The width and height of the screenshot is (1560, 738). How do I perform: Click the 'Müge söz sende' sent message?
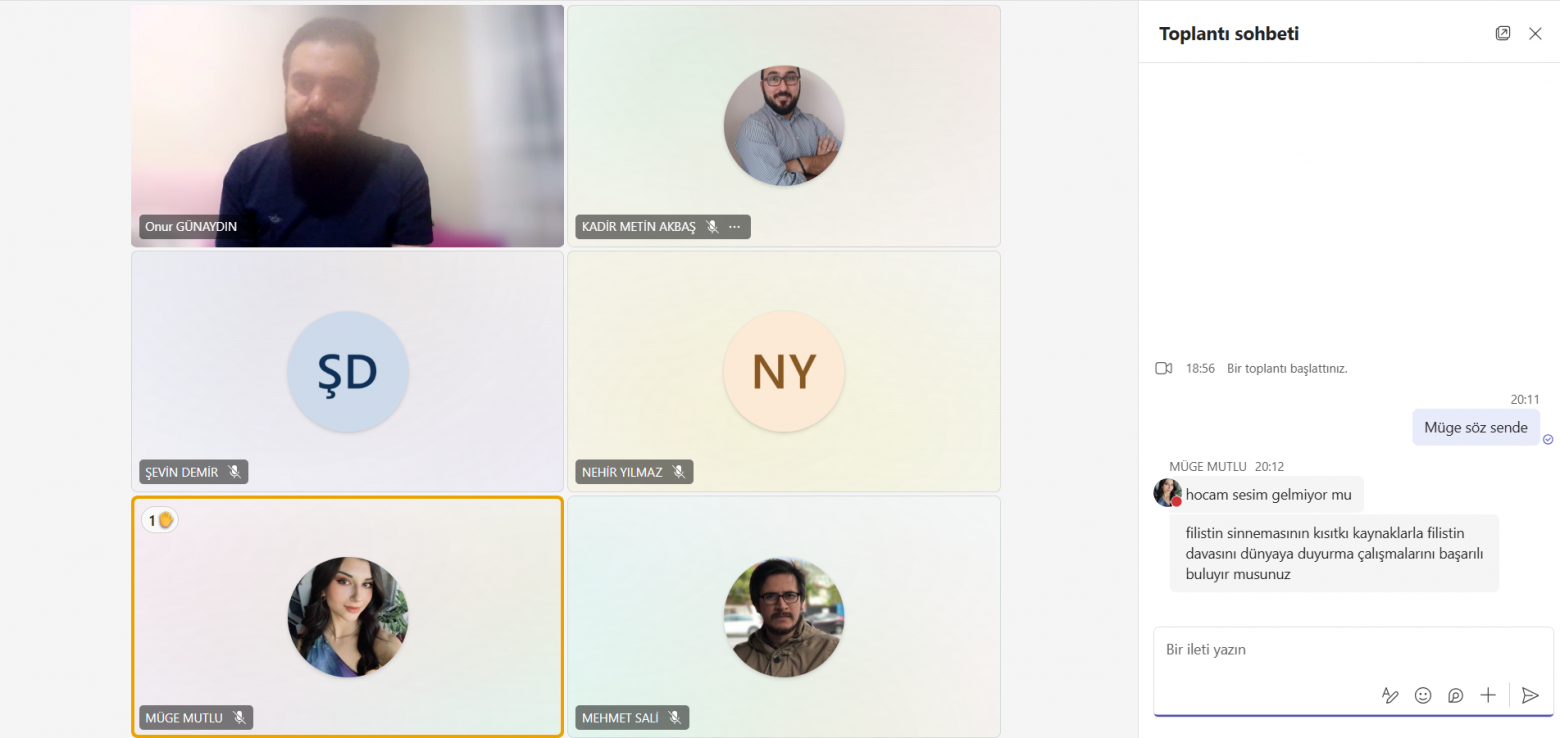1476,427
